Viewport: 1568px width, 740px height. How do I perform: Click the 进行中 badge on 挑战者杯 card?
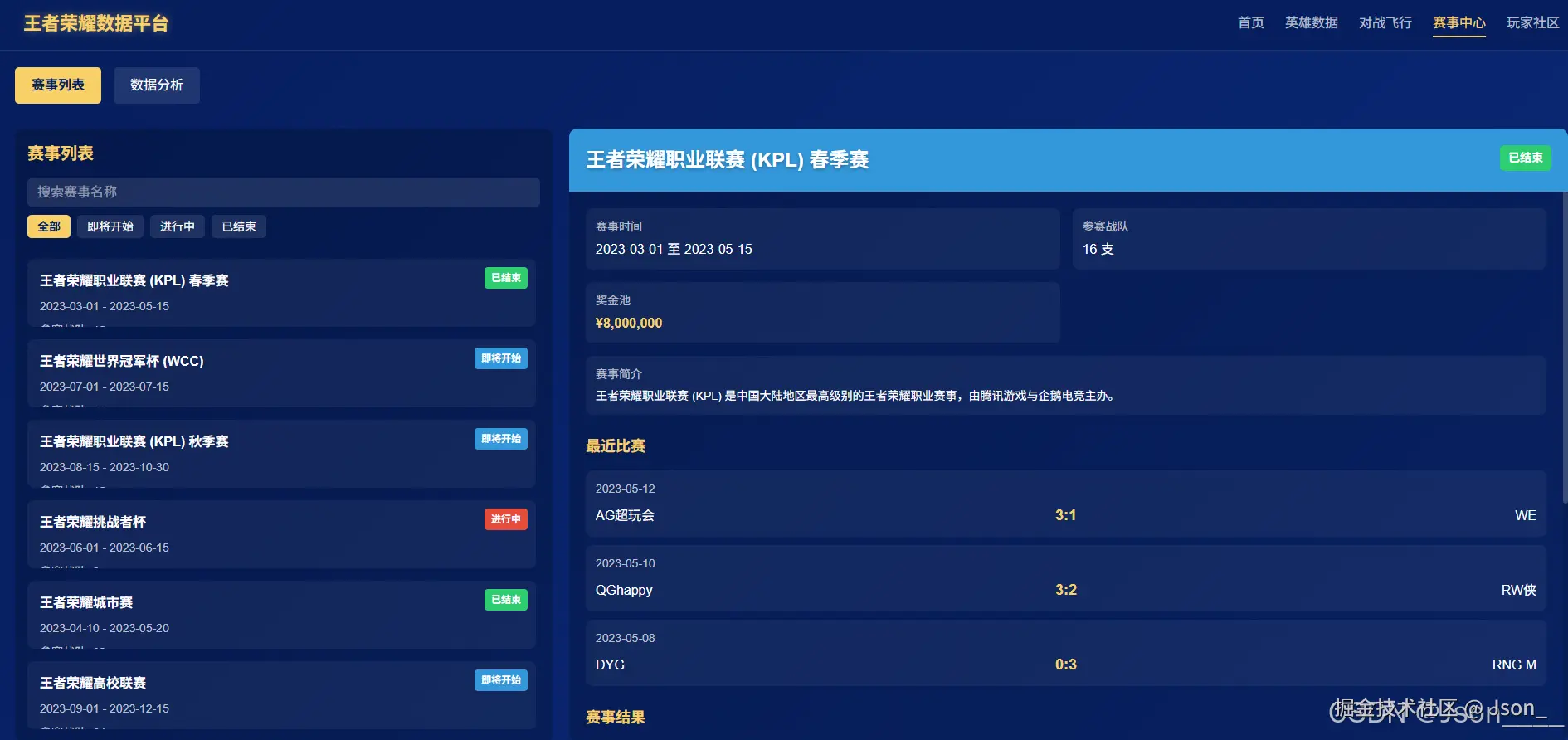tap(506, 519)
